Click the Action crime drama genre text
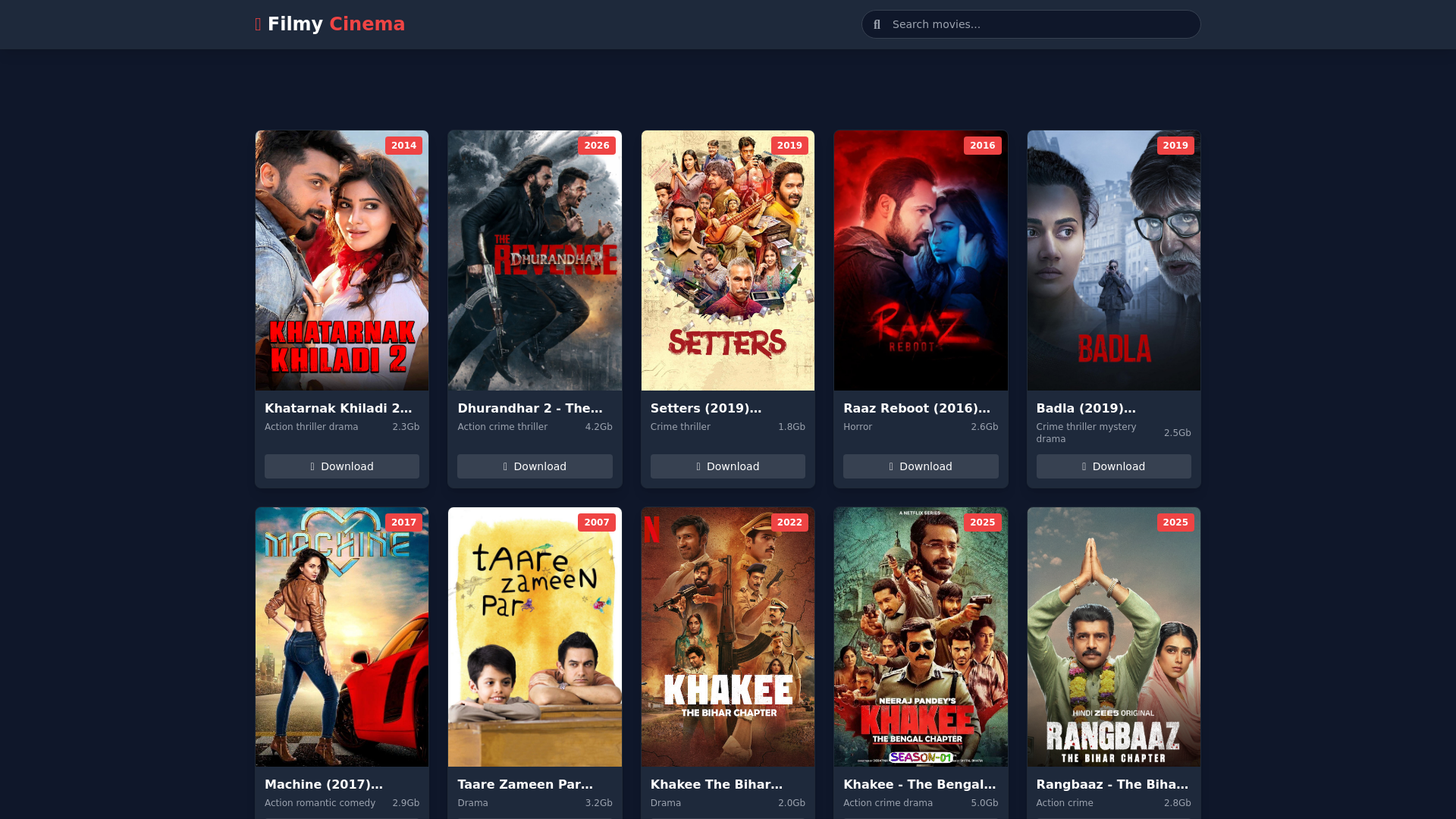Screen dimensions: 1456x819 [x=888, y=803]
